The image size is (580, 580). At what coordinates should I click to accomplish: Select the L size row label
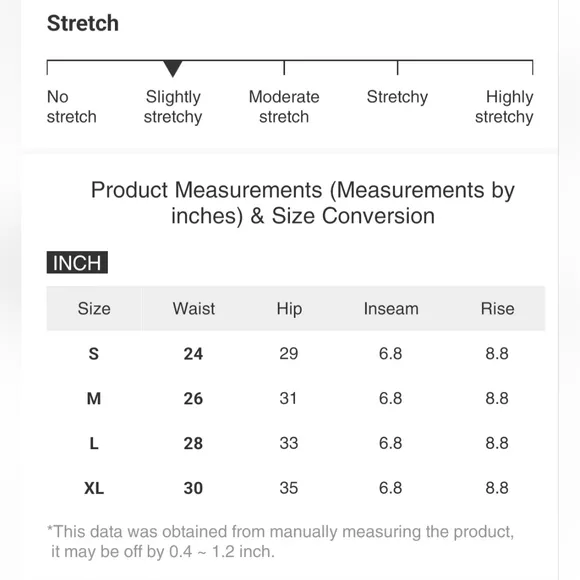point(94,443)
